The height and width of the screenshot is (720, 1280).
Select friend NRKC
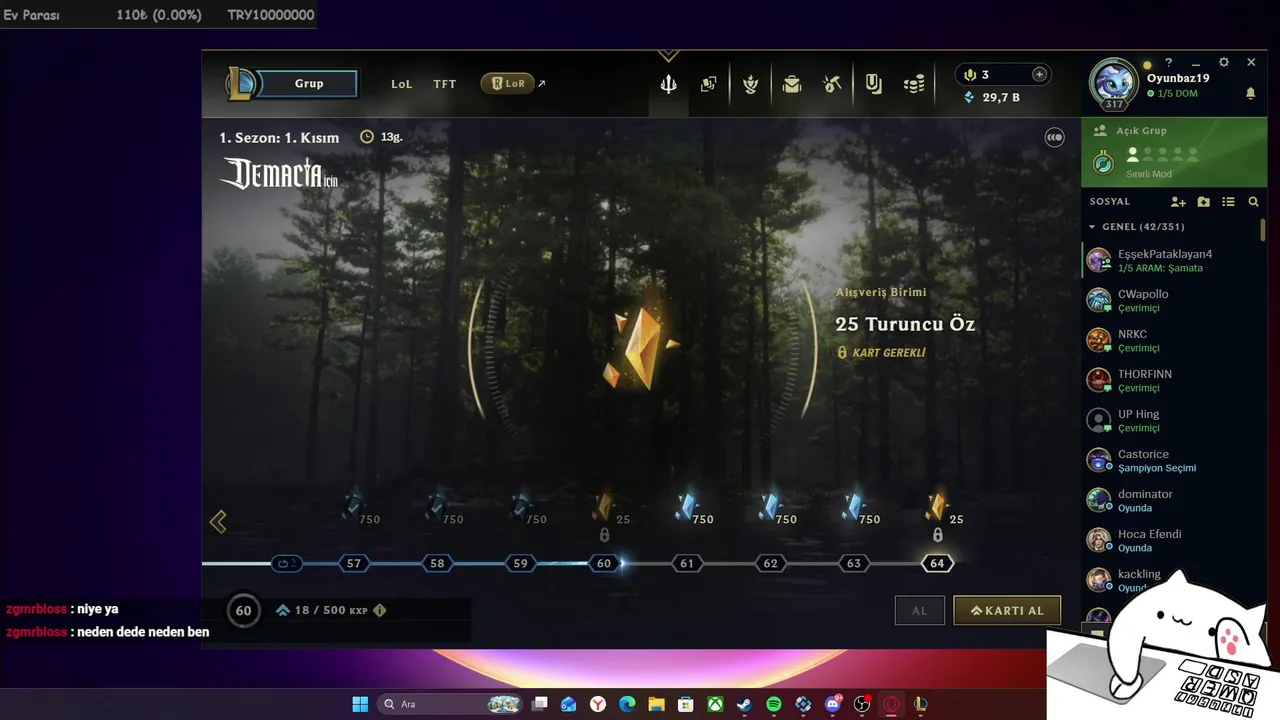1170,340
